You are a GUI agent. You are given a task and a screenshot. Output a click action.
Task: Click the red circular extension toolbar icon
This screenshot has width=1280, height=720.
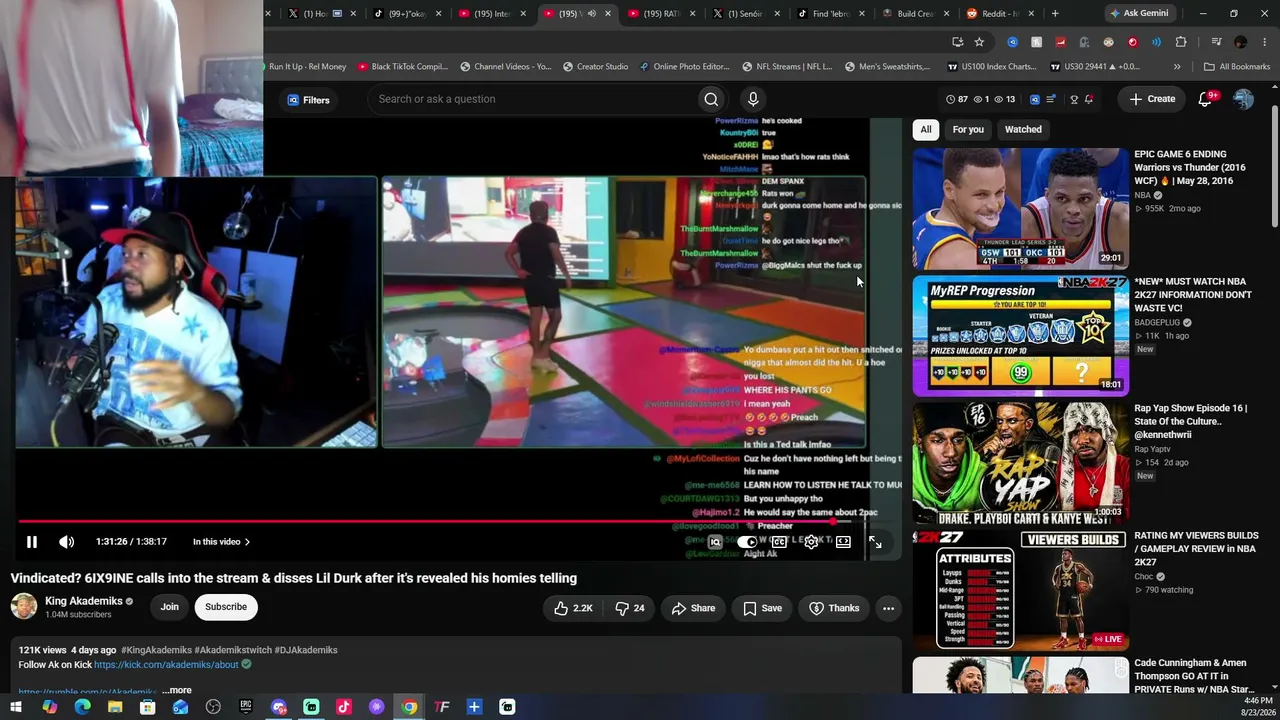click(x=1132, y=42)
